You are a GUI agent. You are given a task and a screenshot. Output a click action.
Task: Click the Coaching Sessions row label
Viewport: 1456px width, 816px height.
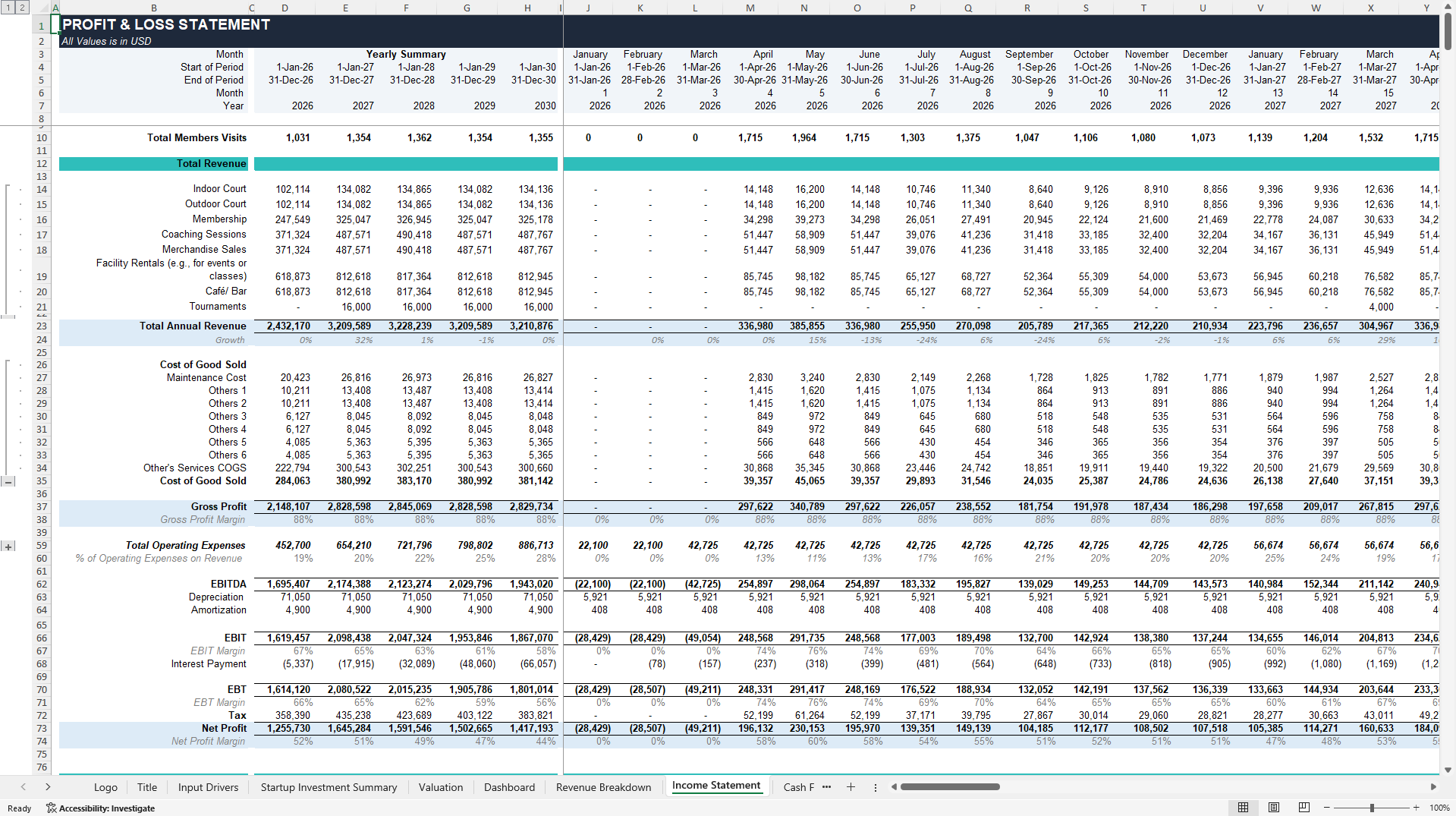click(x=203, y=235)
